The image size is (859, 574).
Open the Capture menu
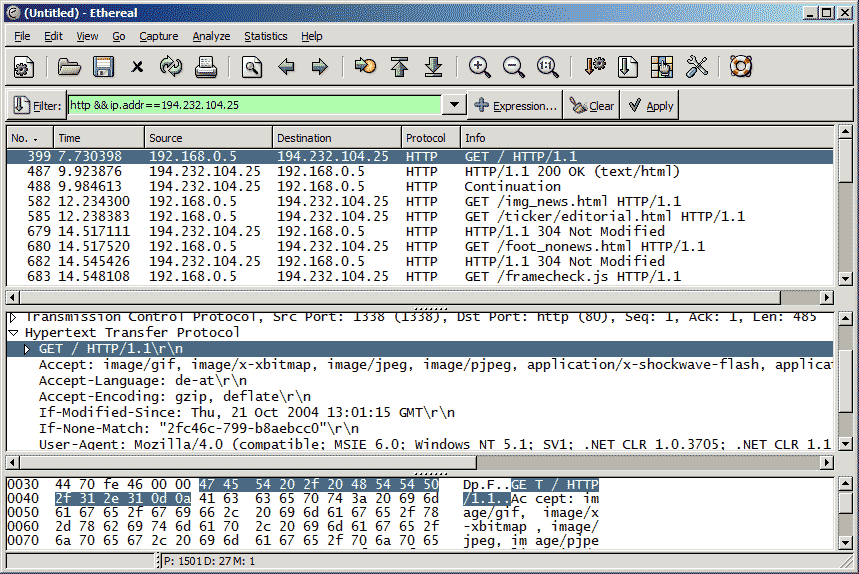click(x=158, y=36)
